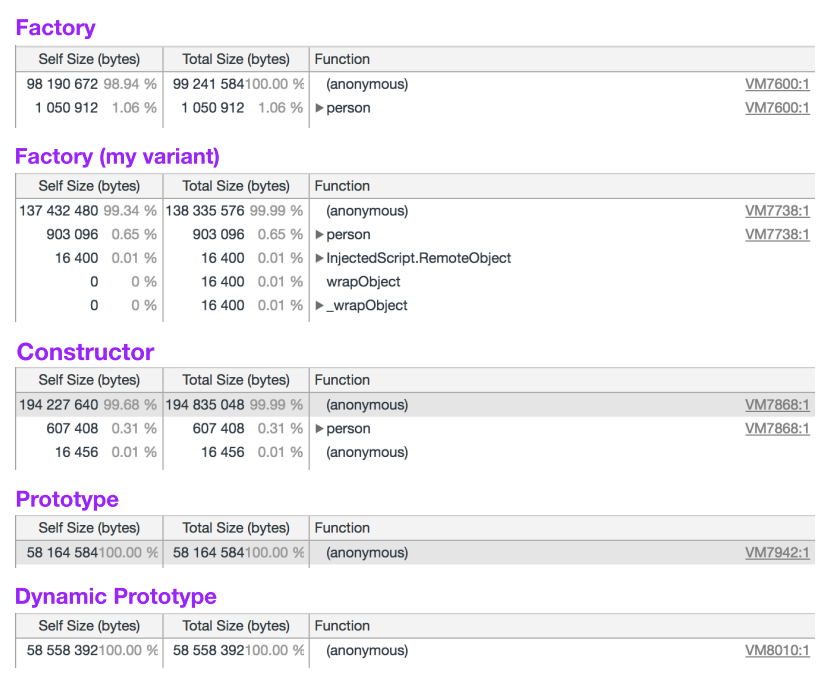Sort Constructor table by Total Size header

click(236, 380)
